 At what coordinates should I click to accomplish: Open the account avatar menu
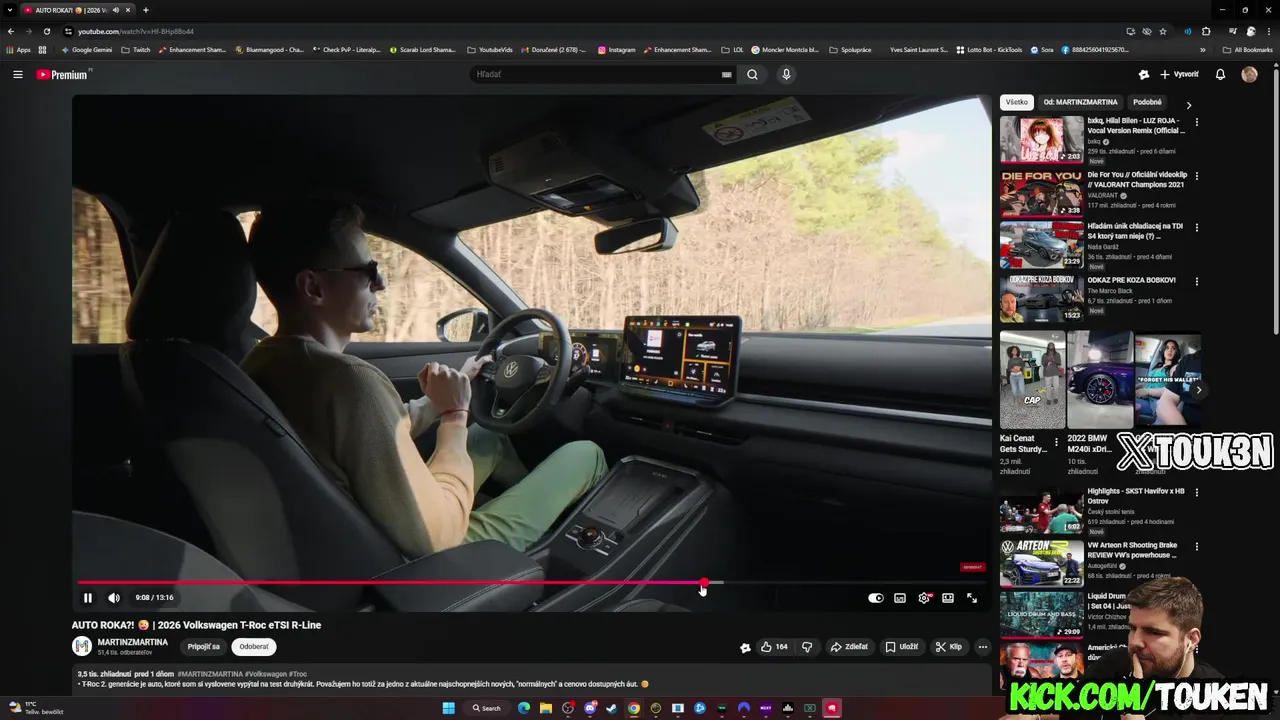(1249, 74)
